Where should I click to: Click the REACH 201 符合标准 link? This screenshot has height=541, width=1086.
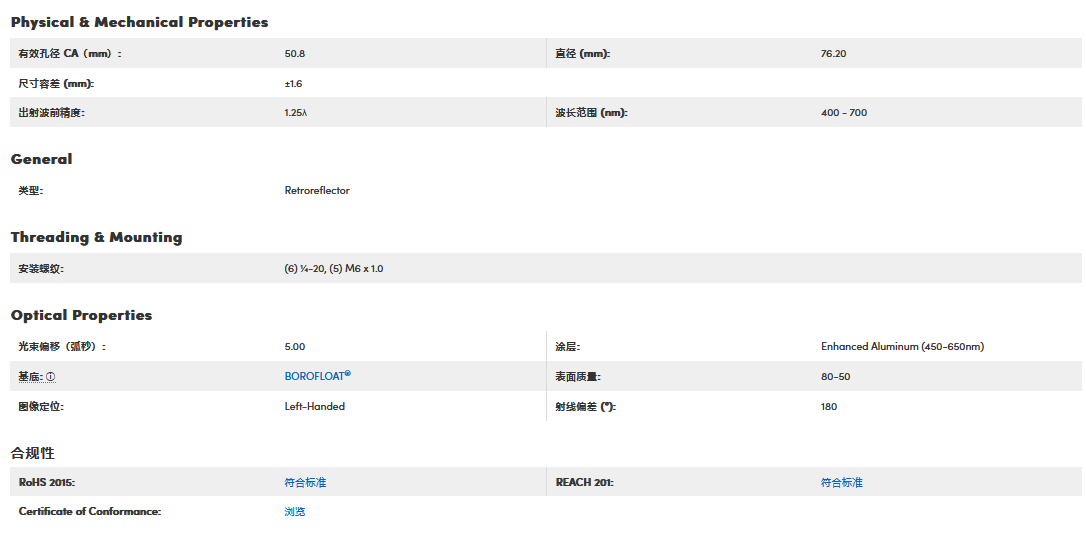tap(842, 483)
